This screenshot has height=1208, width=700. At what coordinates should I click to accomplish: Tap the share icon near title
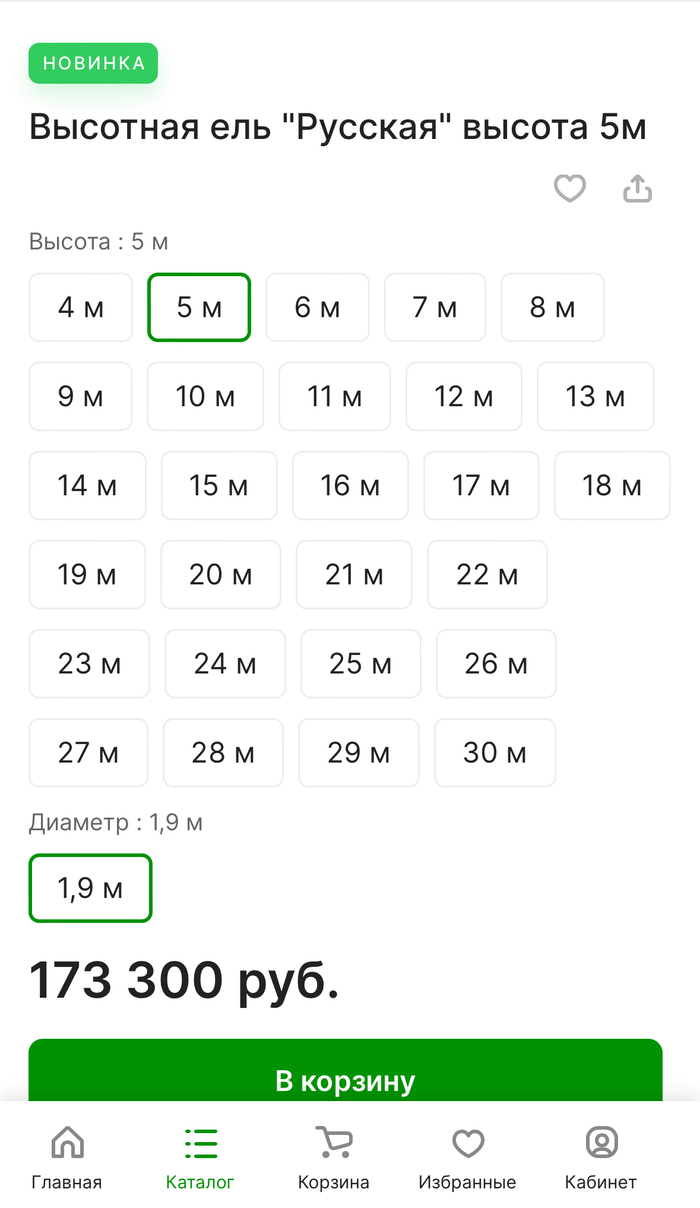point(638,188)
